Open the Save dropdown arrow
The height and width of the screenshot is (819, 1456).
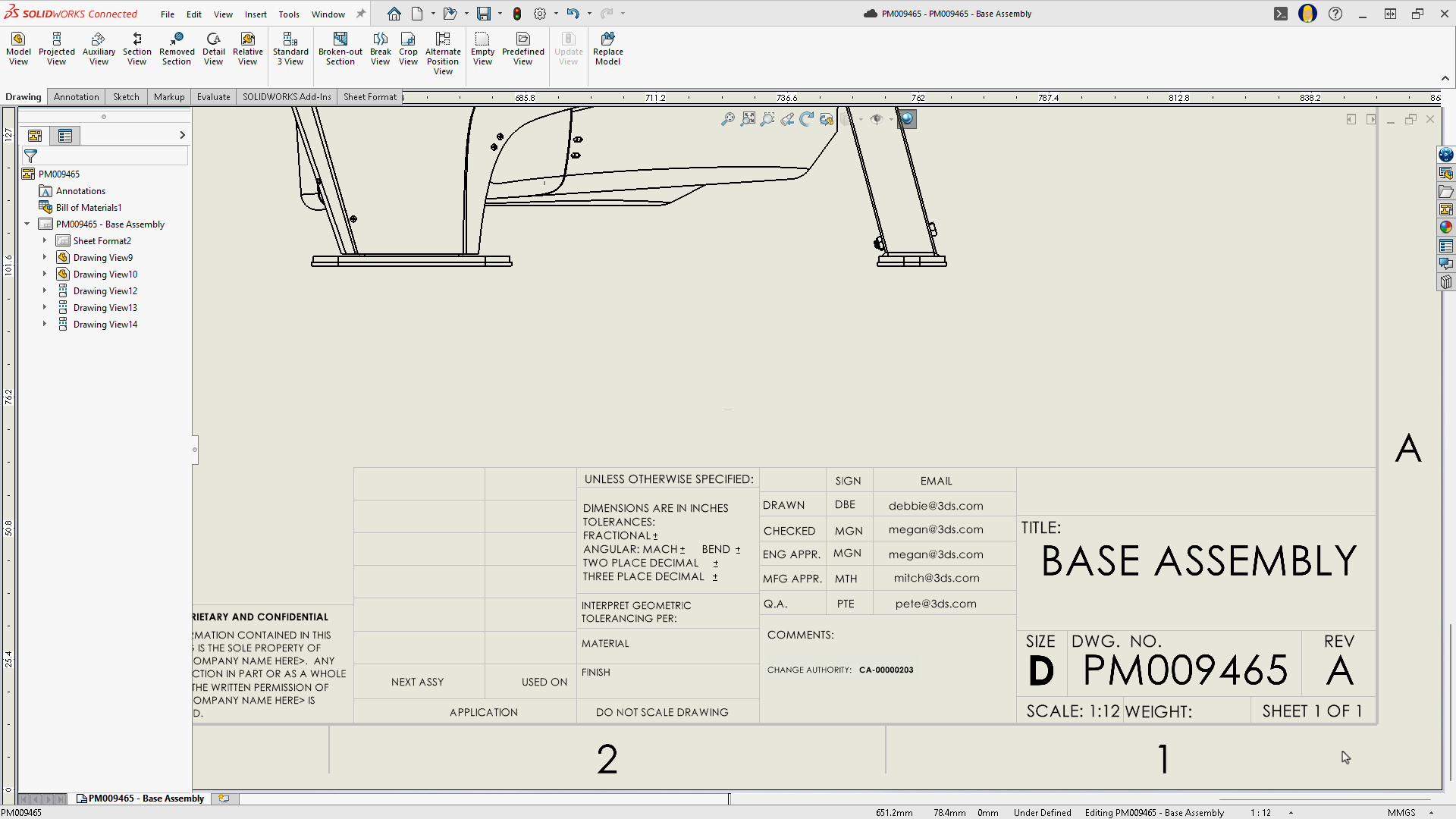500,14
